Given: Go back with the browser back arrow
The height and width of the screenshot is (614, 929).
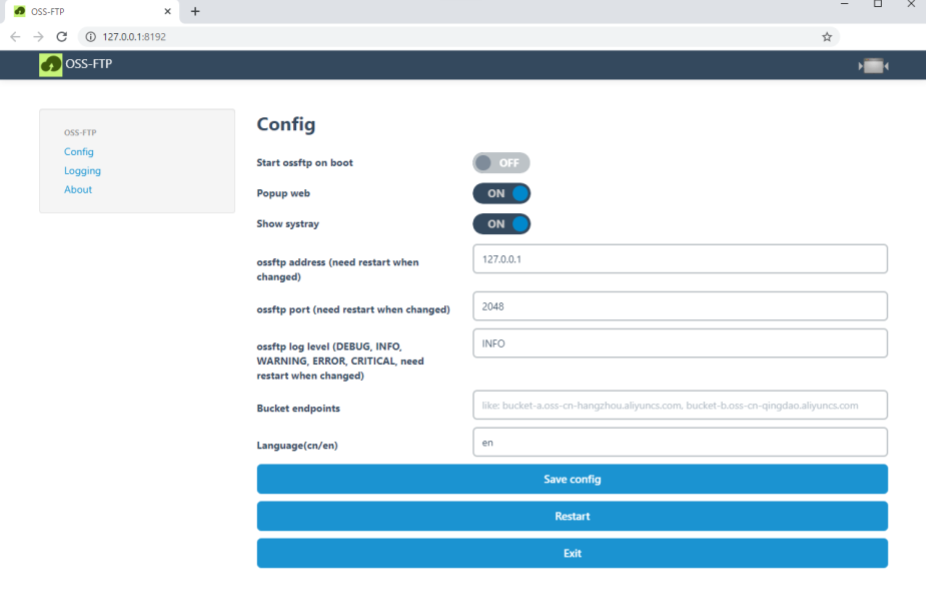Looking at the screenshot, I should (15, 37).
